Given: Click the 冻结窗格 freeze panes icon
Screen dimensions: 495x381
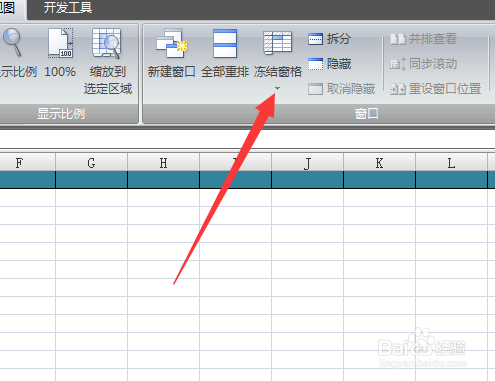Looking at the screenshot, I should (x=277, y=43).
